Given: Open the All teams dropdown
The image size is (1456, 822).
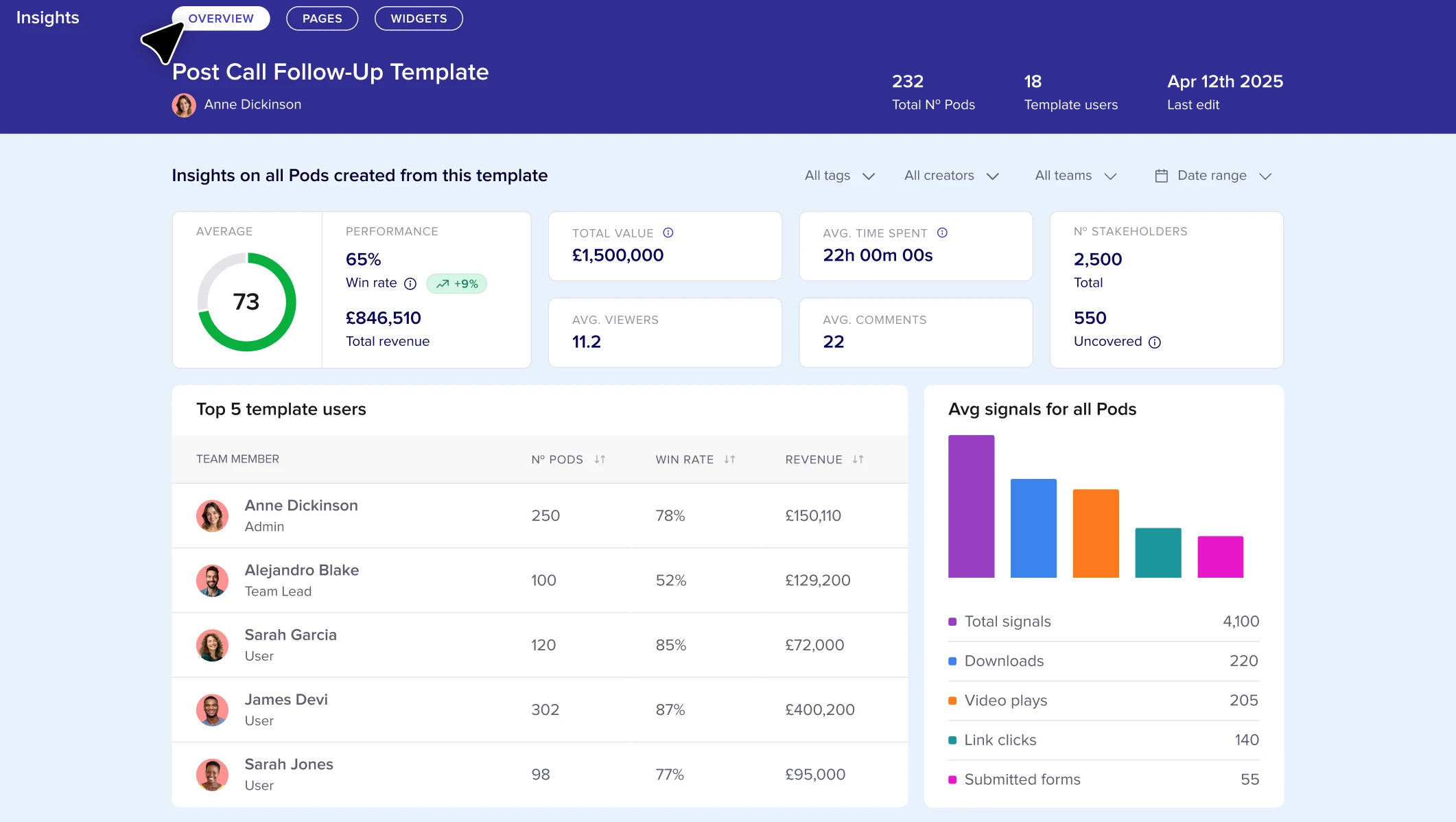Looking at the screenshot, I should tap(1075, 176).
